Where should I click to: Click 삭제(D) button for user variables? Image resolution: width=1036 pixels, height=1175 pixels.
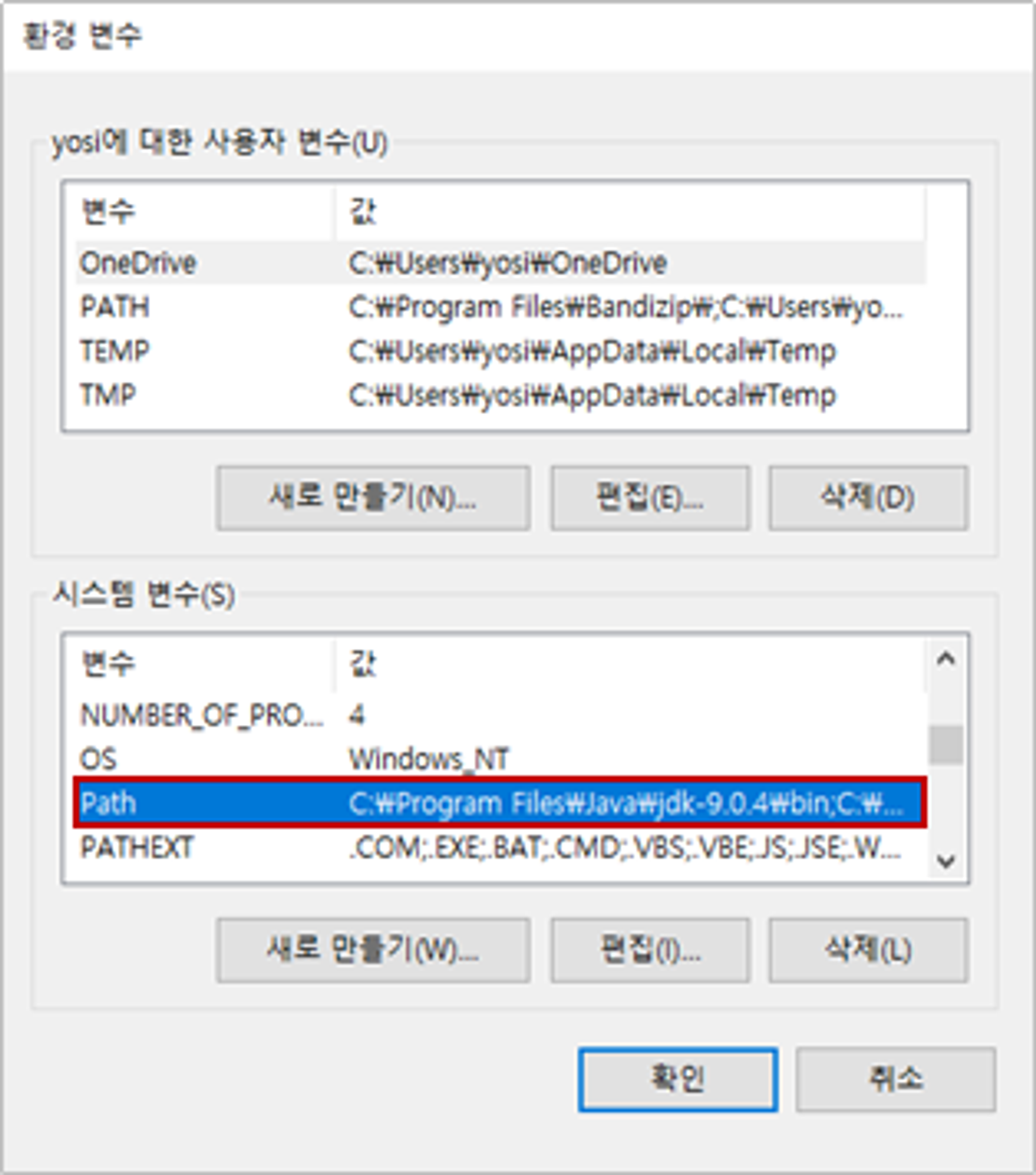(x=868, y=498)
